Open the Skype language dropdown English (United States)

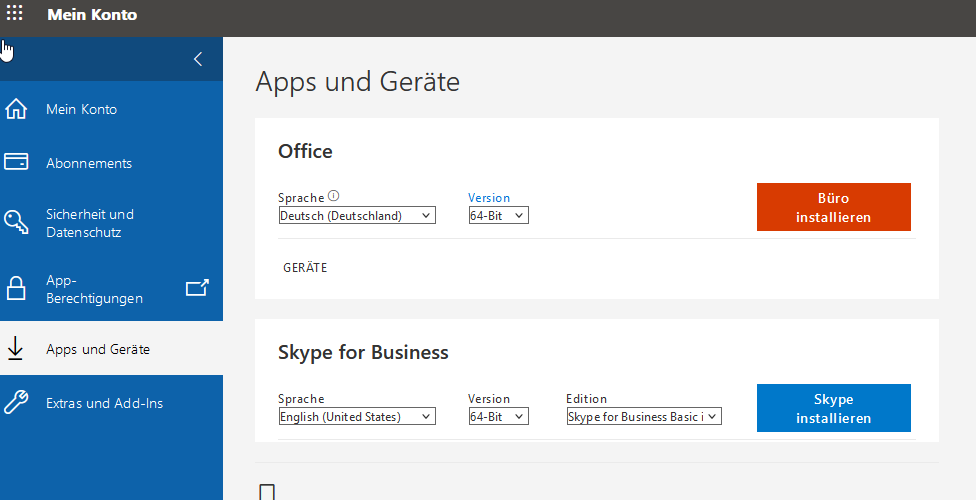(x=357, y=417)
